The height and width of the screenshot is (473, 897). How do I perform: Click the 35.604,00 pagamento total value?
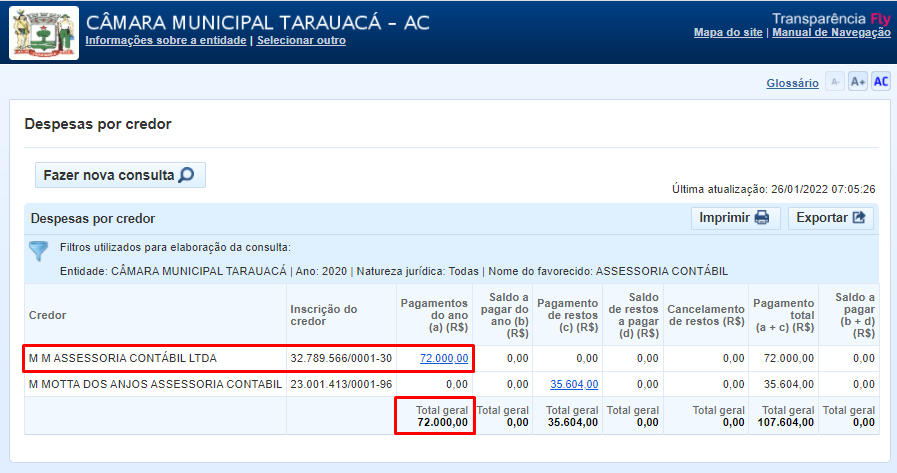[x=788, y=384]
